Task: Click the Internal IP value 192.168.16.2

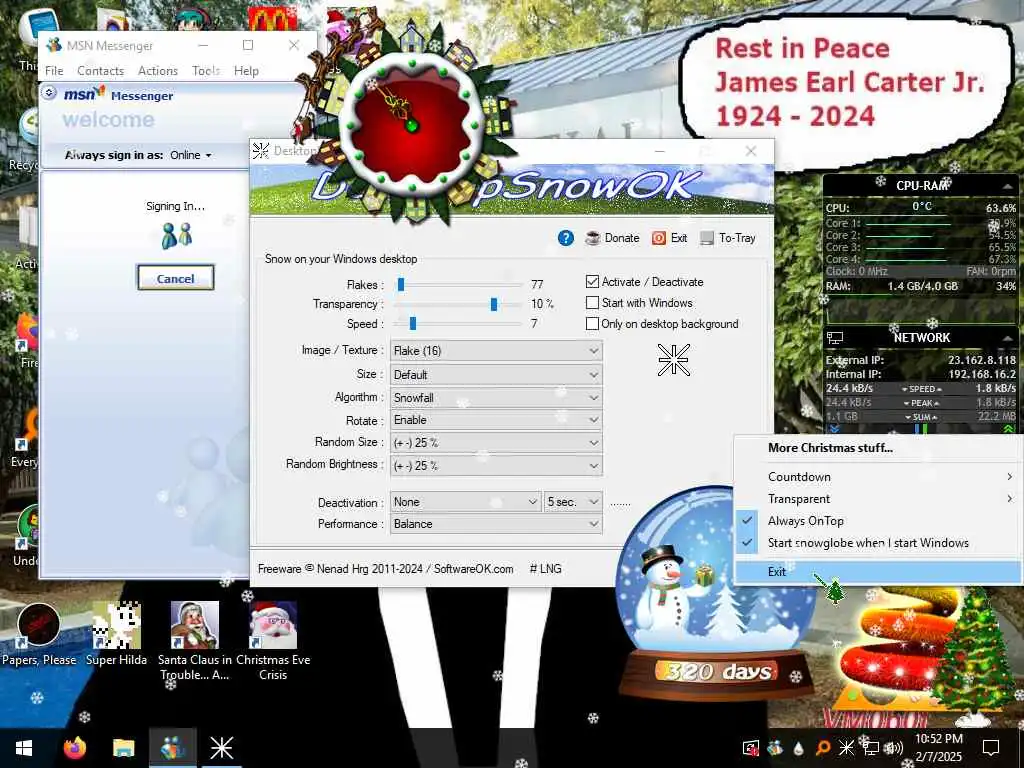Action: 982,374
